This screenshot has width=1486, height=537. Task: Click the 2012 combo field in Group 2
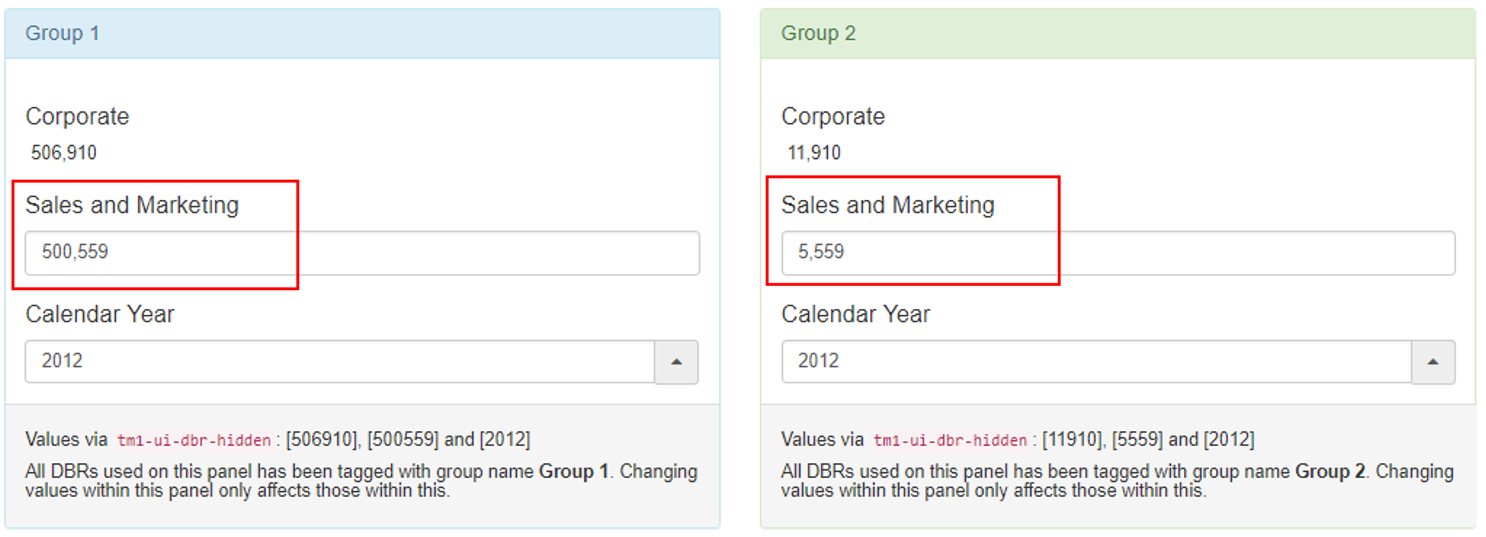point(1095,362)
